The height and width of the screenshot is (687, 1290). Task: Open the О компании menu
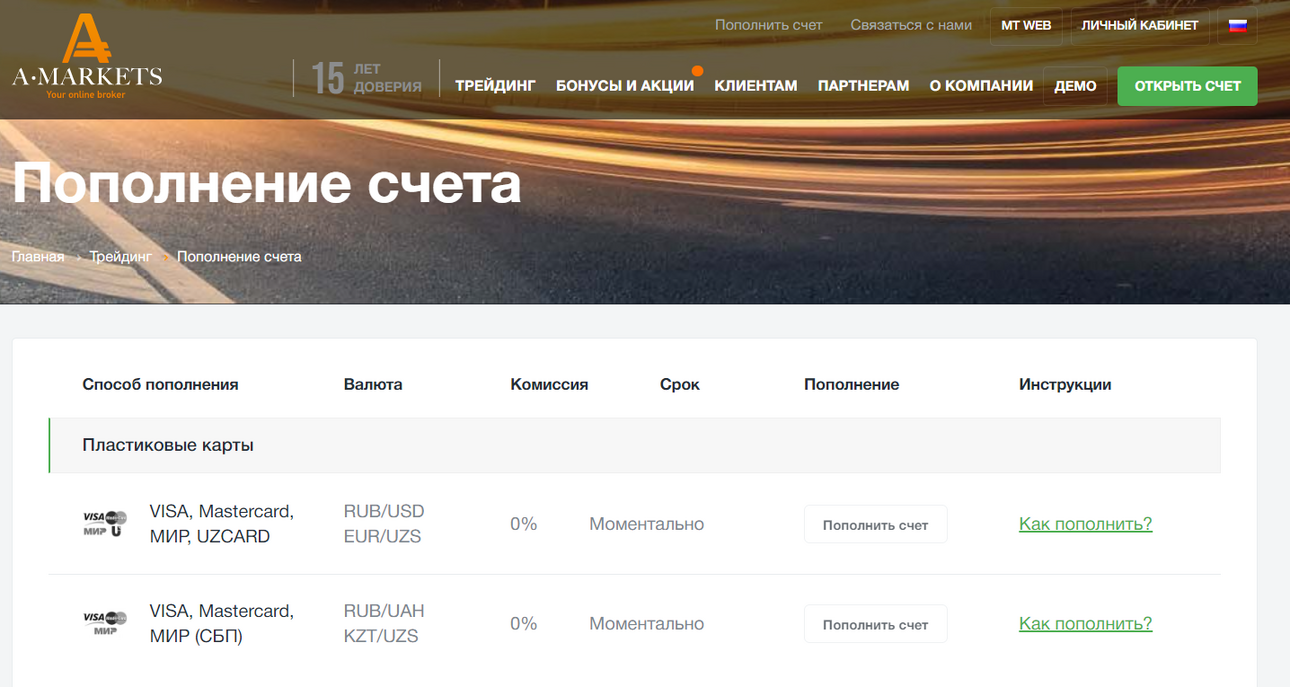click(x=981, y=86)
